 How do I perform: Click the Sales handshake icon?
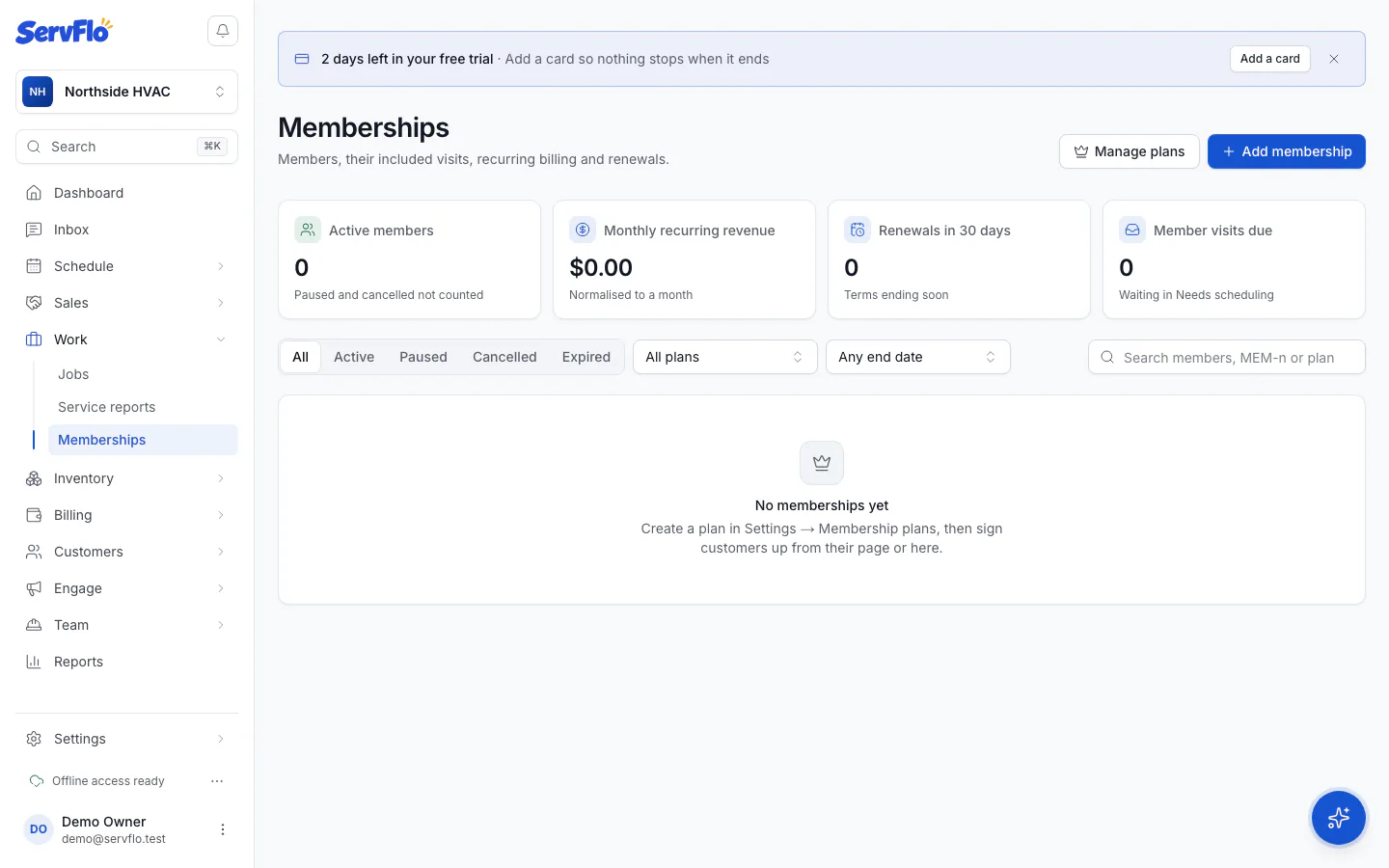(x=34, y=303)
